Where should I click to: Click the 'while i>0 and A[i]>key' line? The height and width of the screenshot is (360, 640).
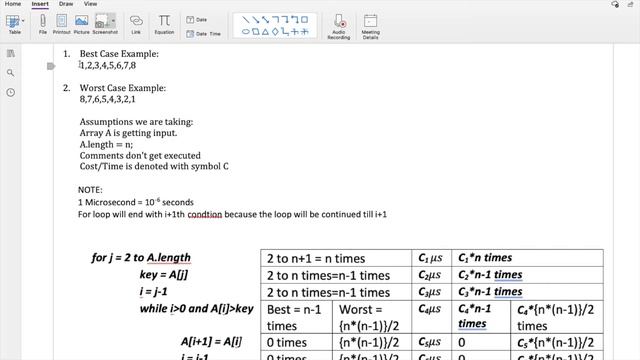pos(196,309)
